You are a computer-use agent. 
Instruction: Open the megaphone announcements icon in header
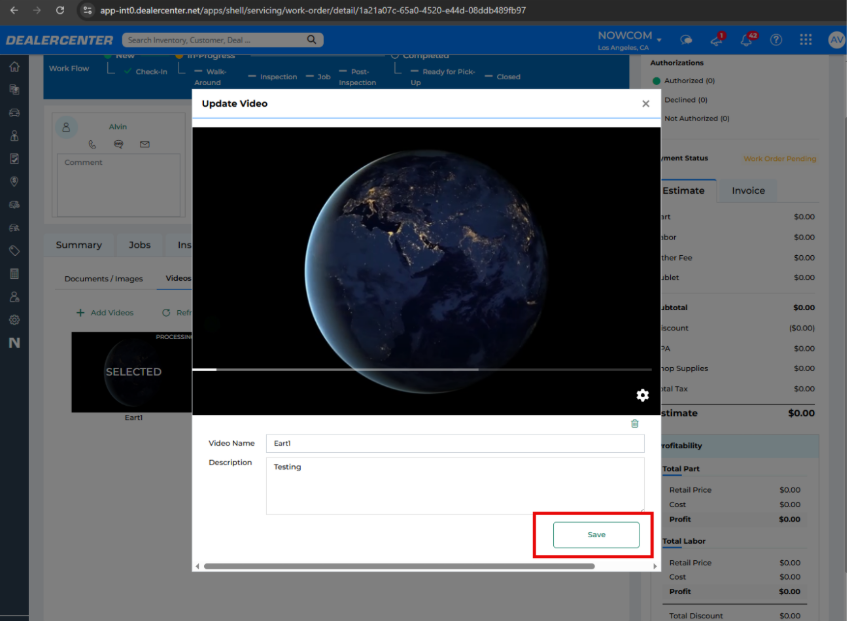pos(717,40)
